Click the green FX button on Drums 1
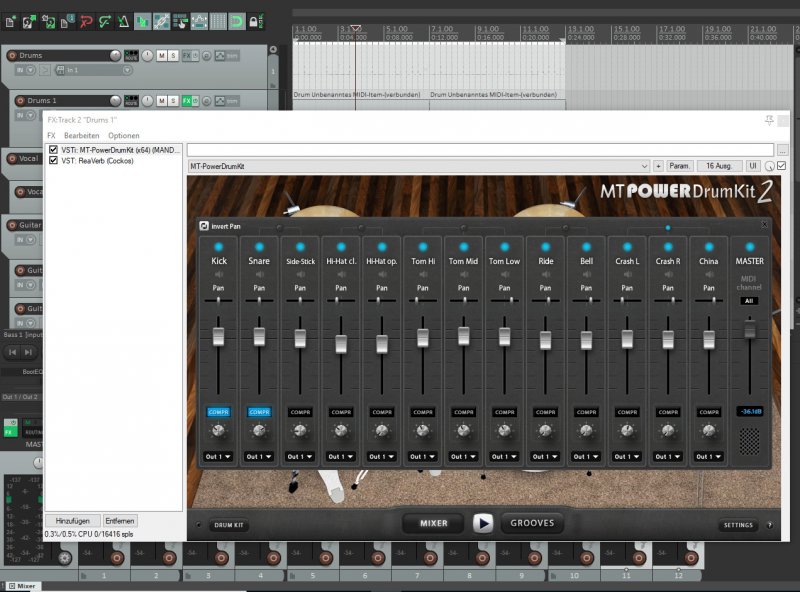The image size is (800, 592). tap(187, 101)
